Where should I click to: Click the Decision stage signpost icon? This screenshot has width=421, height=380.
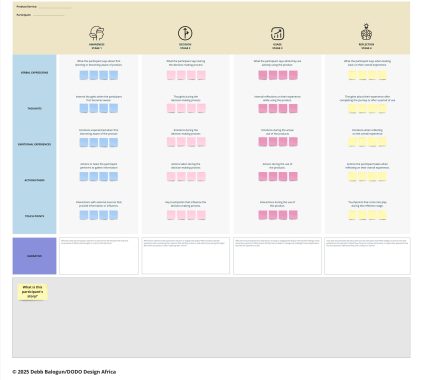(x=185, y=33)
